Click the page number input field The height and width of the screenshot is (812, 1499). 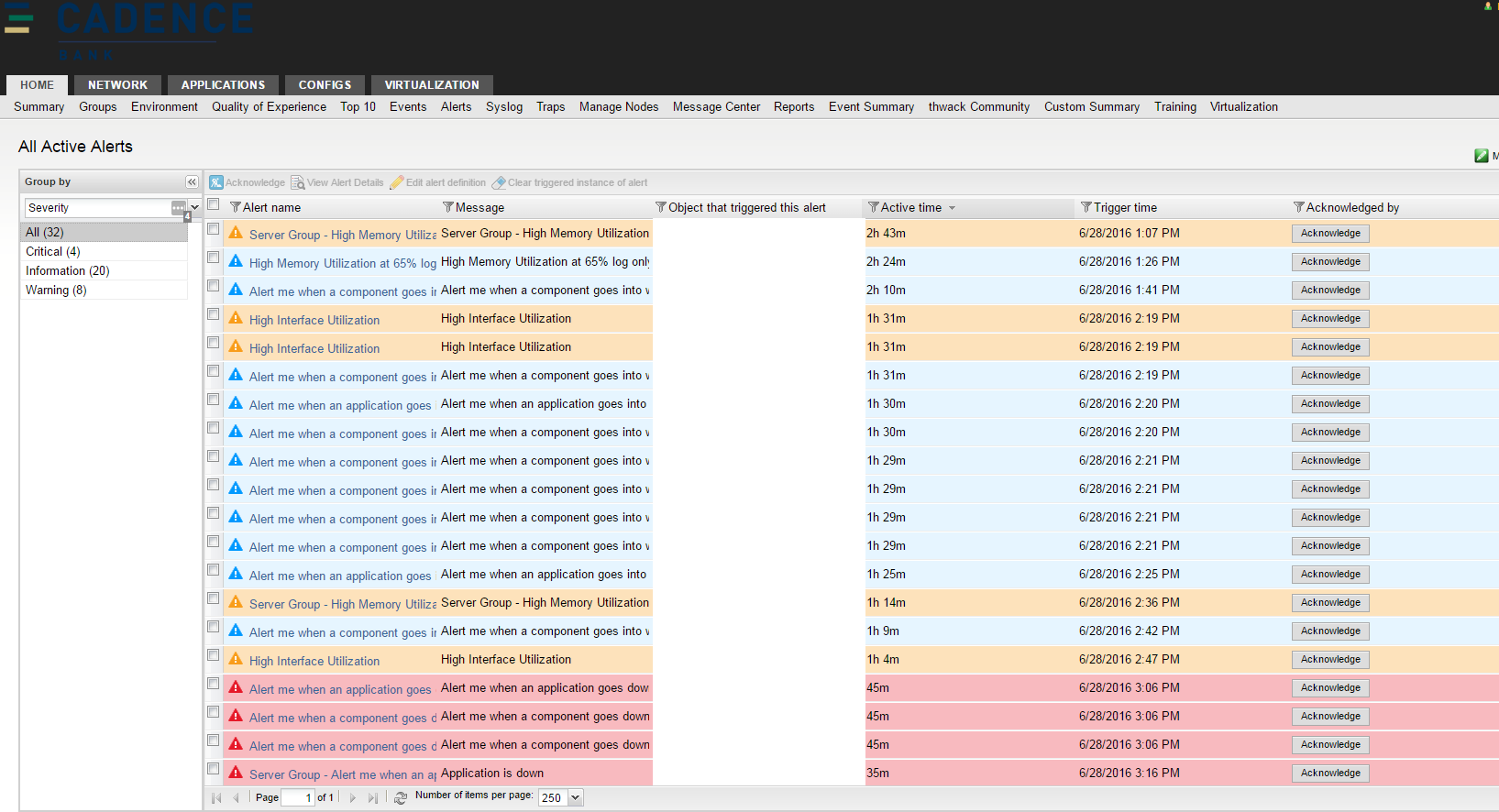tap(297, 798)
